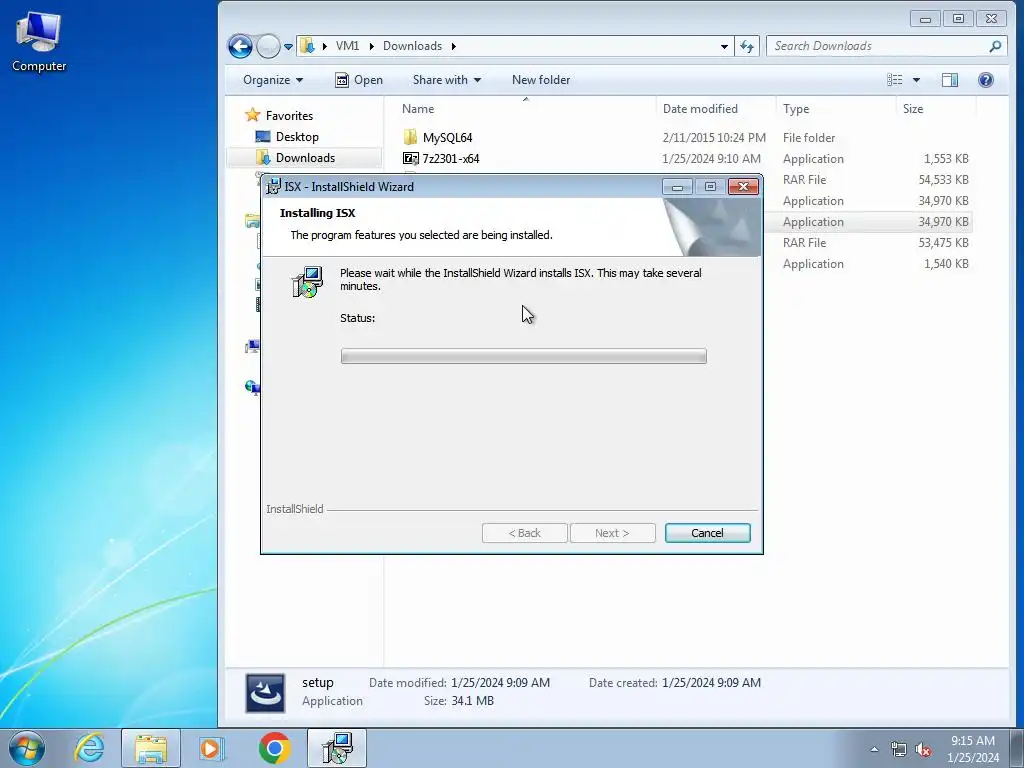This screenshot has width=1024, height=768.
Task: Launch Google Chrome from taskbar
Action: (x=274, y=748)
